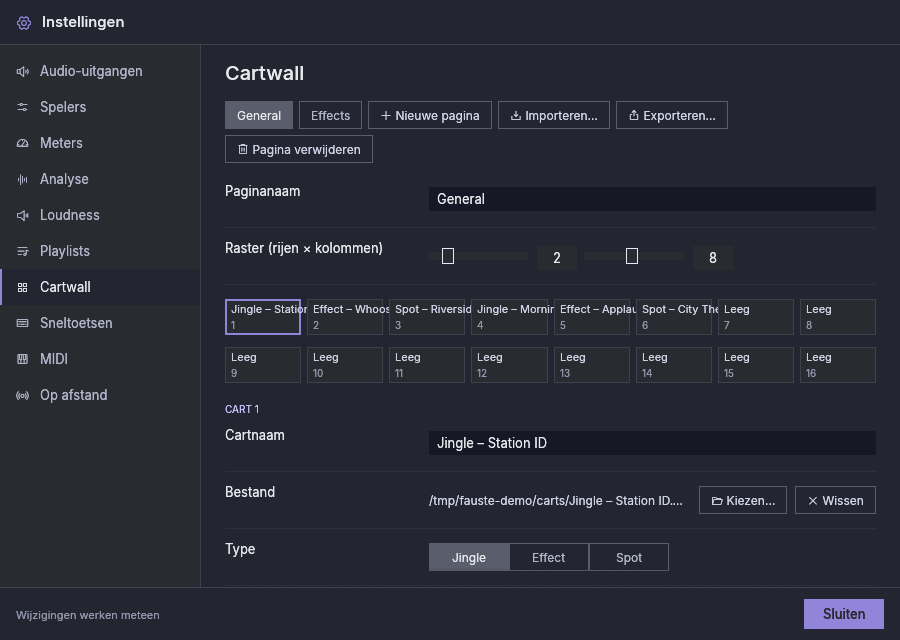Viewport: 900px width, 640px height.
Task: Select cart 4 Jingle – Morning
Action: [x=509, y=317]
